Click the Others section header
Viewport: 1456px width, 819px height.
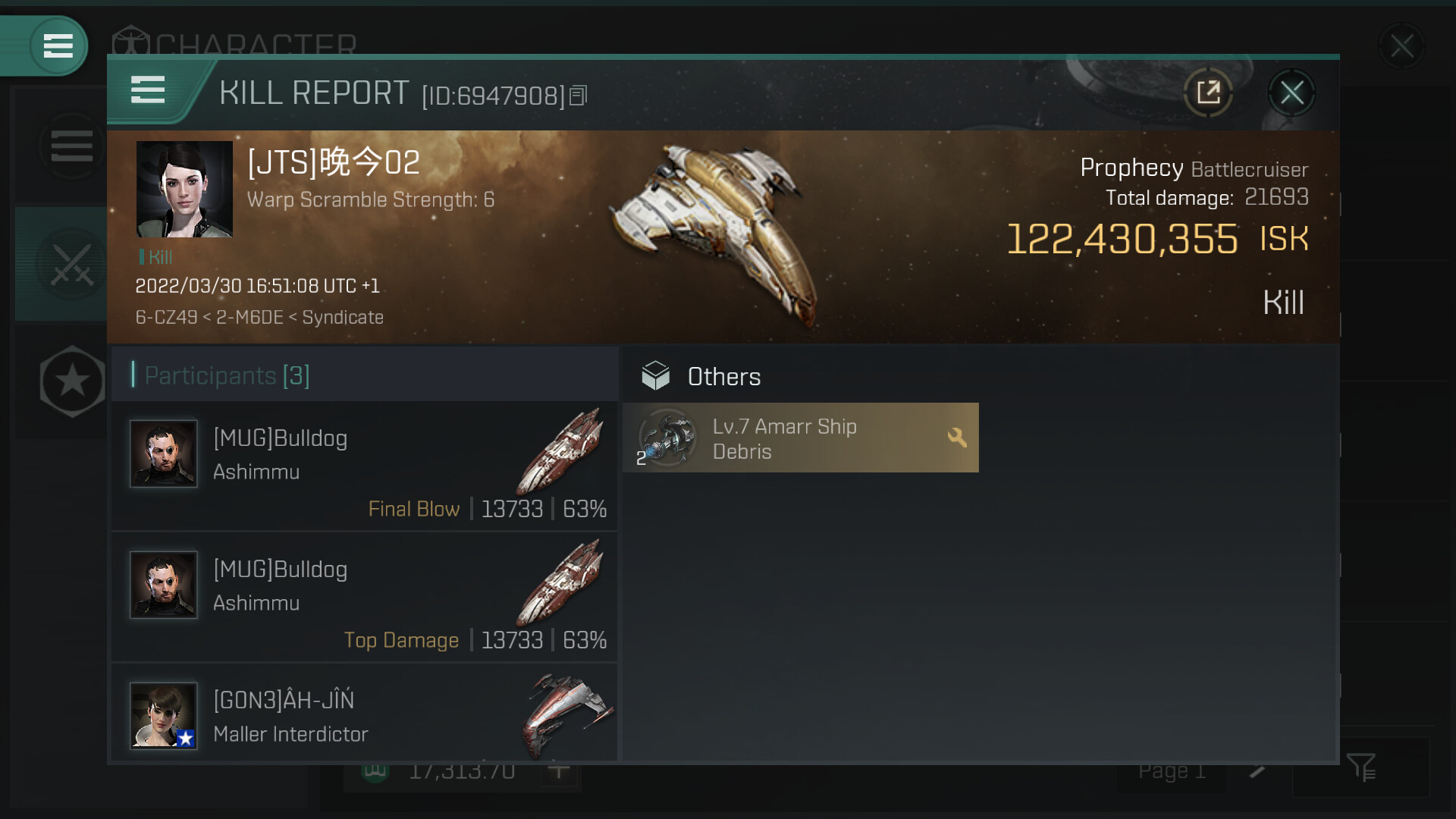723,377
